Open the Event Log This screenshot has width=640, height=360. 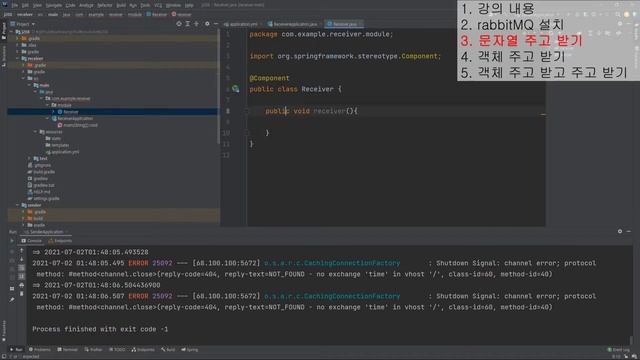[618, 350]
